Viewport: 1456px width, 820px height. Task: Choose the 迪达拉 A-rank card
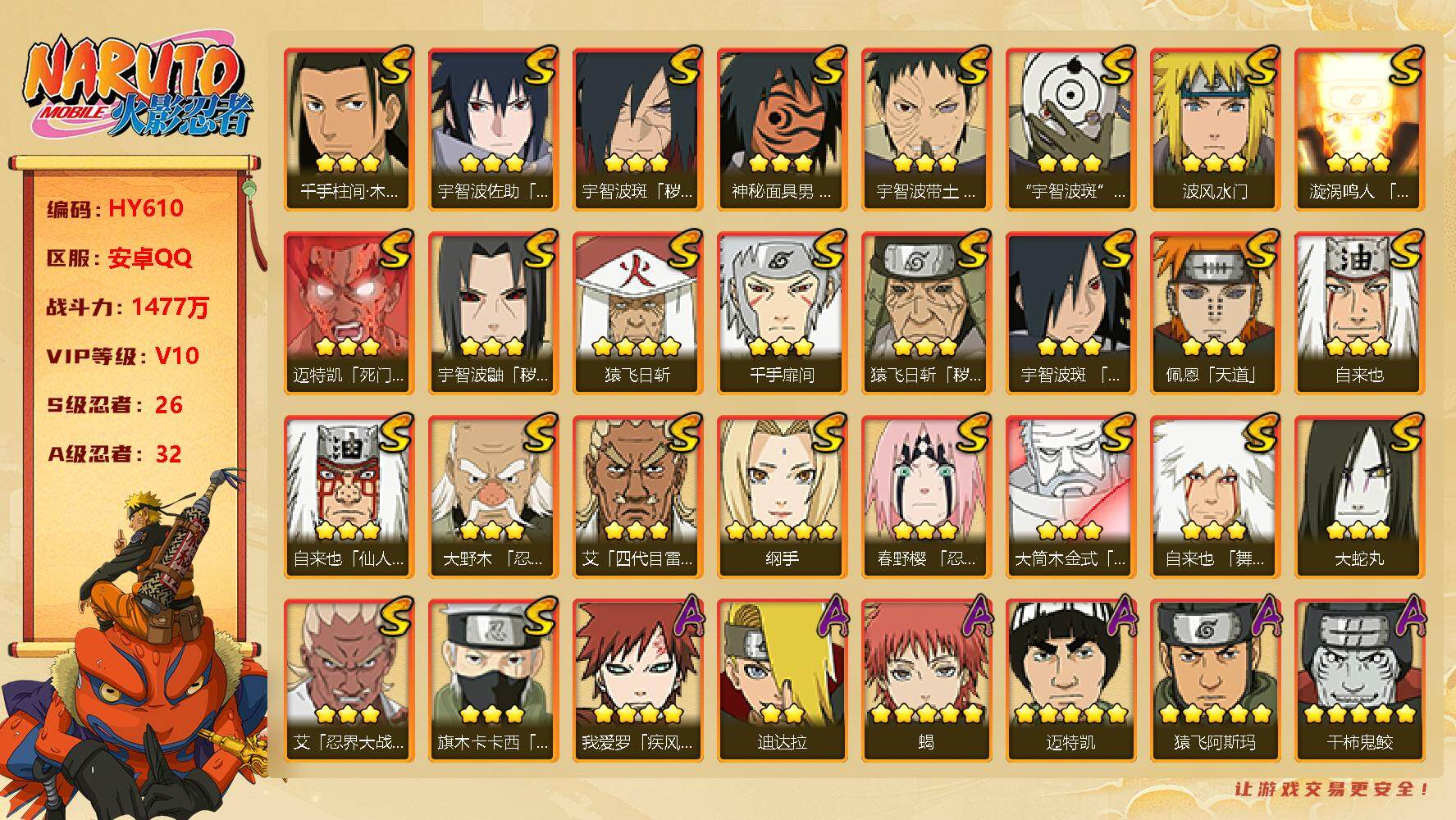click(x=782, y=680)
